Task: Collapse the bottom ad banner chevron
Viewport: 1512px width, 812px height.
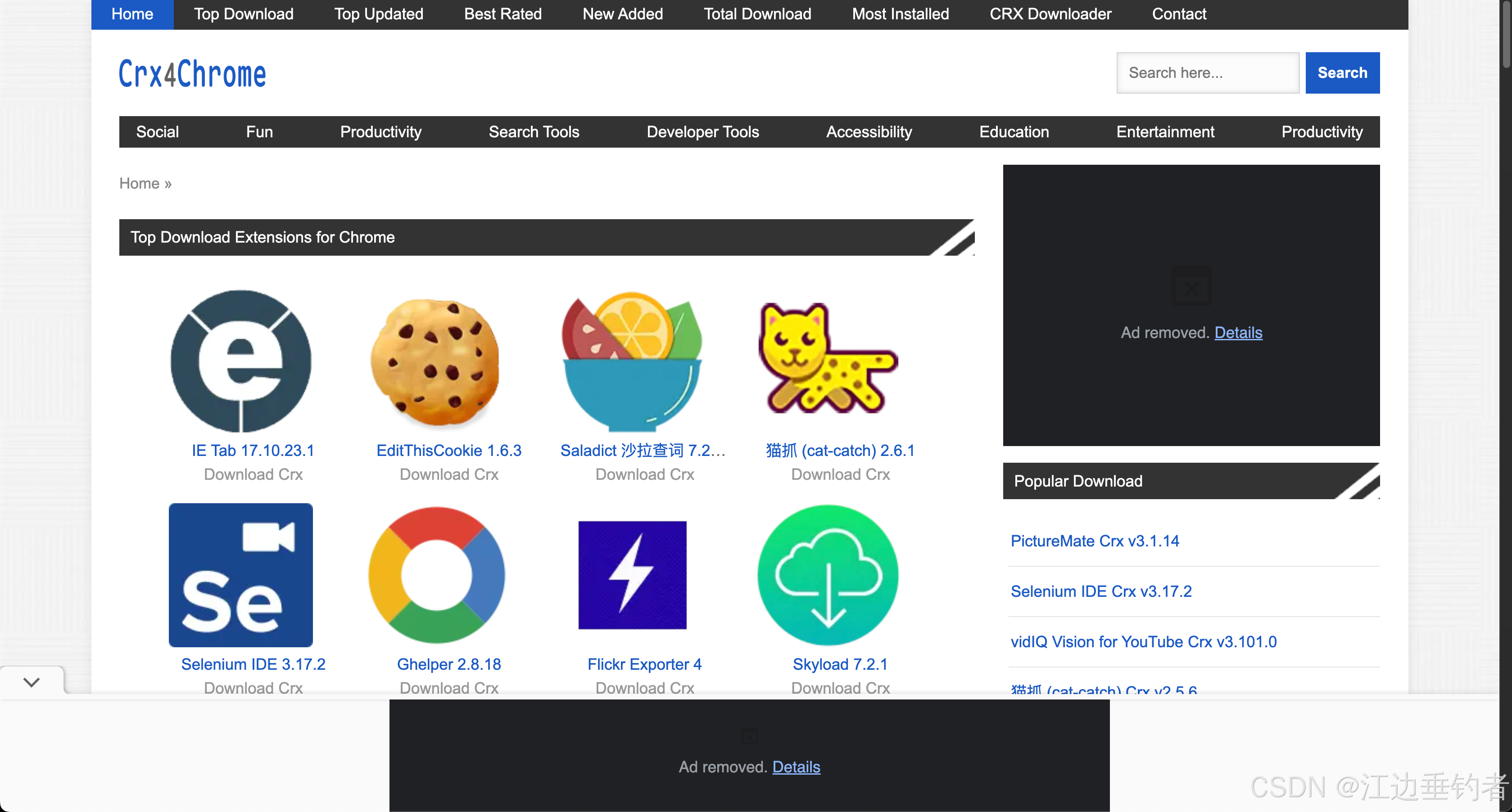Action: tap(32, 682)
